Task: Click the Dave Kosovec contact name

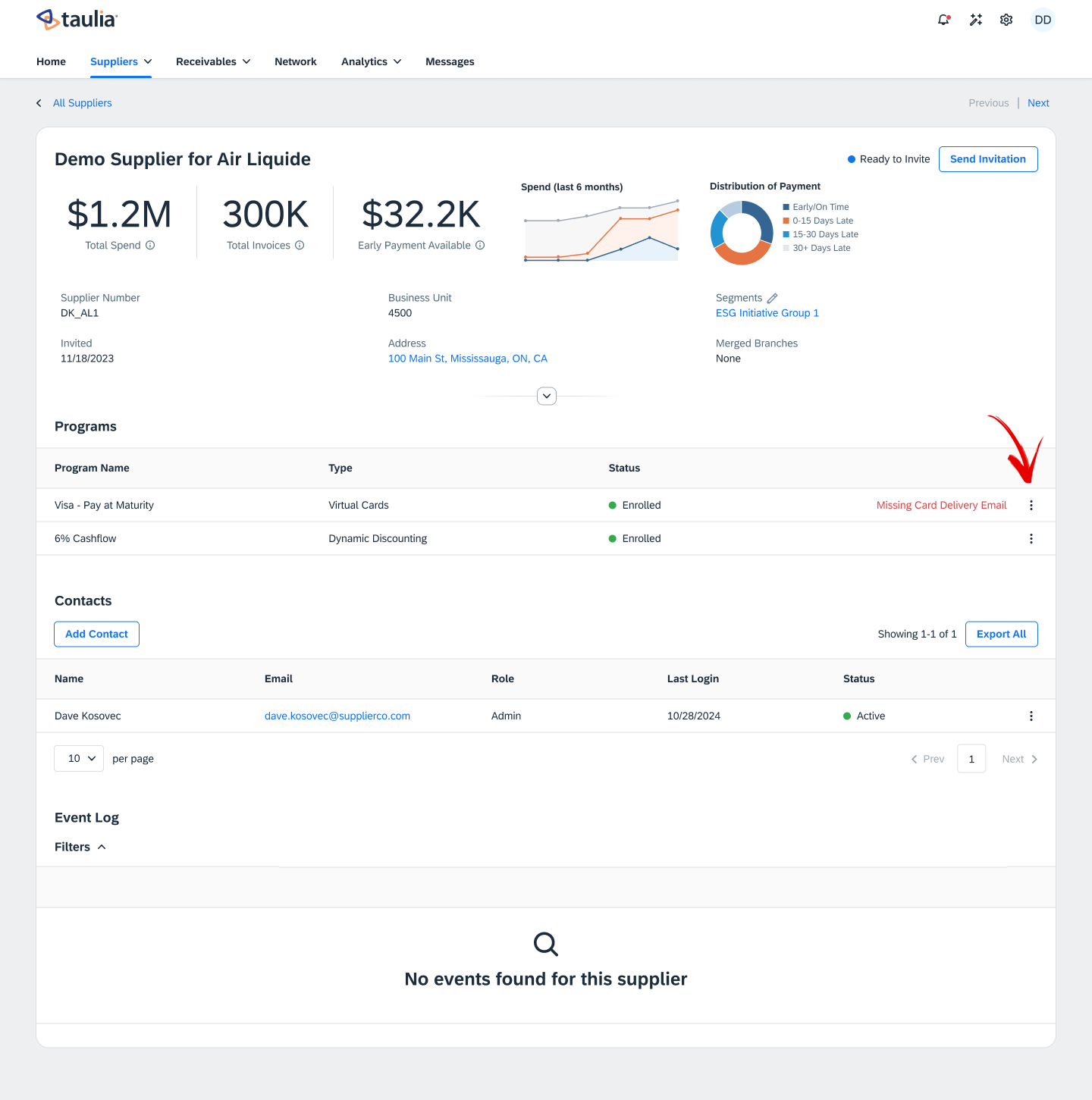Action: [88, 716]
